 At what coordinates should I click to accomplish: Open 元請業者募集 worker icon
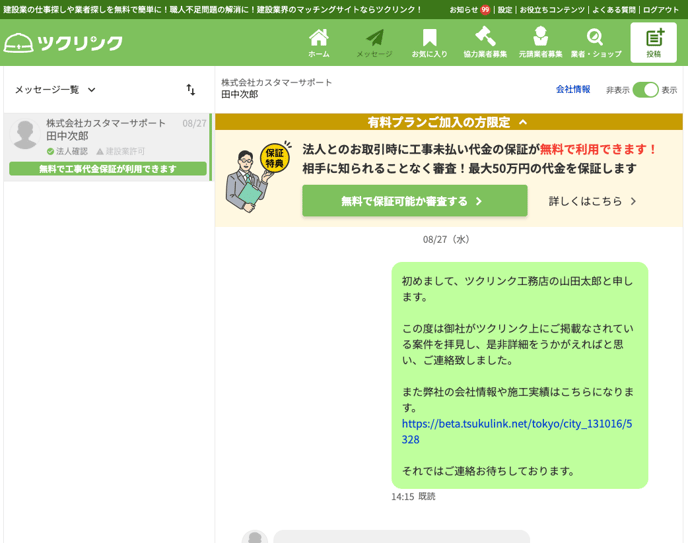[541, 43]
